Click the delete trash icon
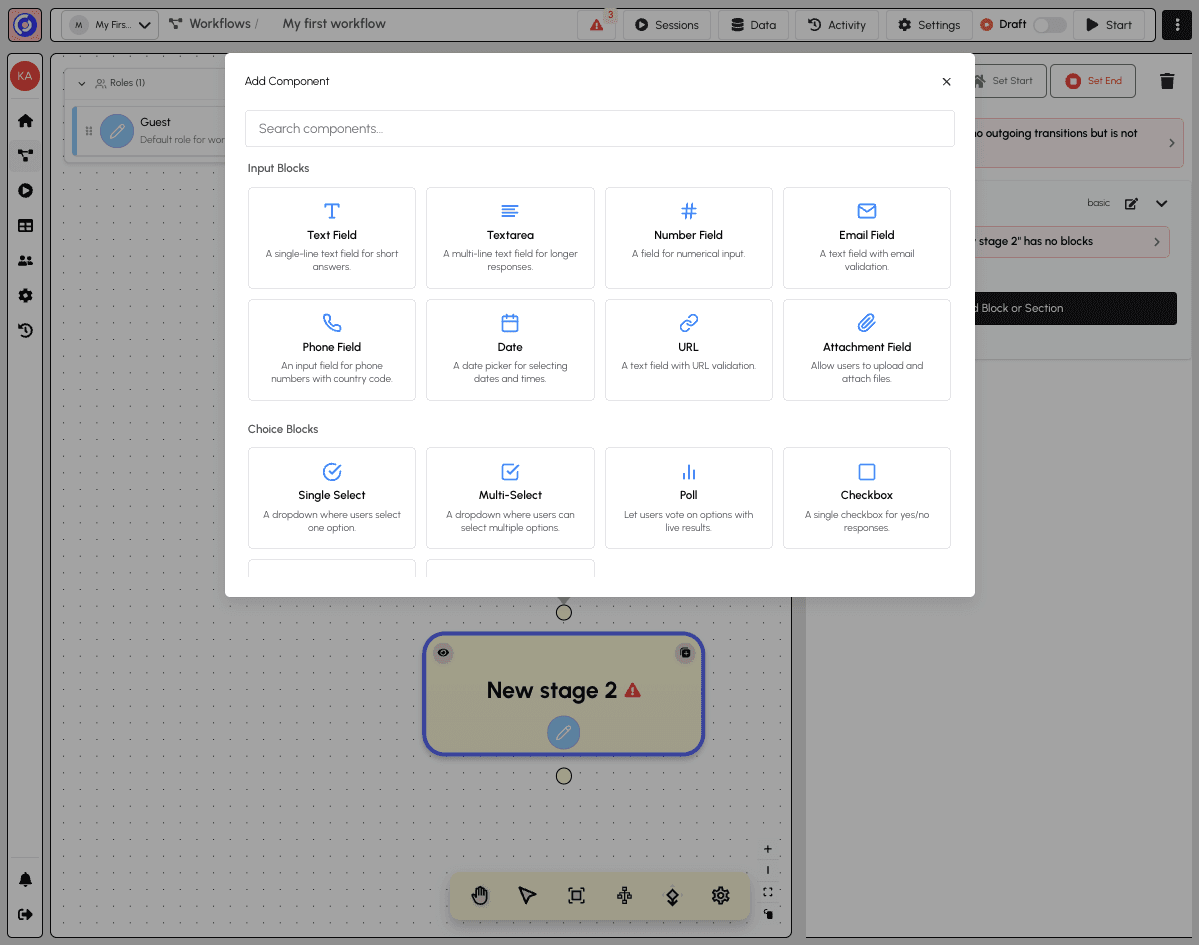 1167,81
